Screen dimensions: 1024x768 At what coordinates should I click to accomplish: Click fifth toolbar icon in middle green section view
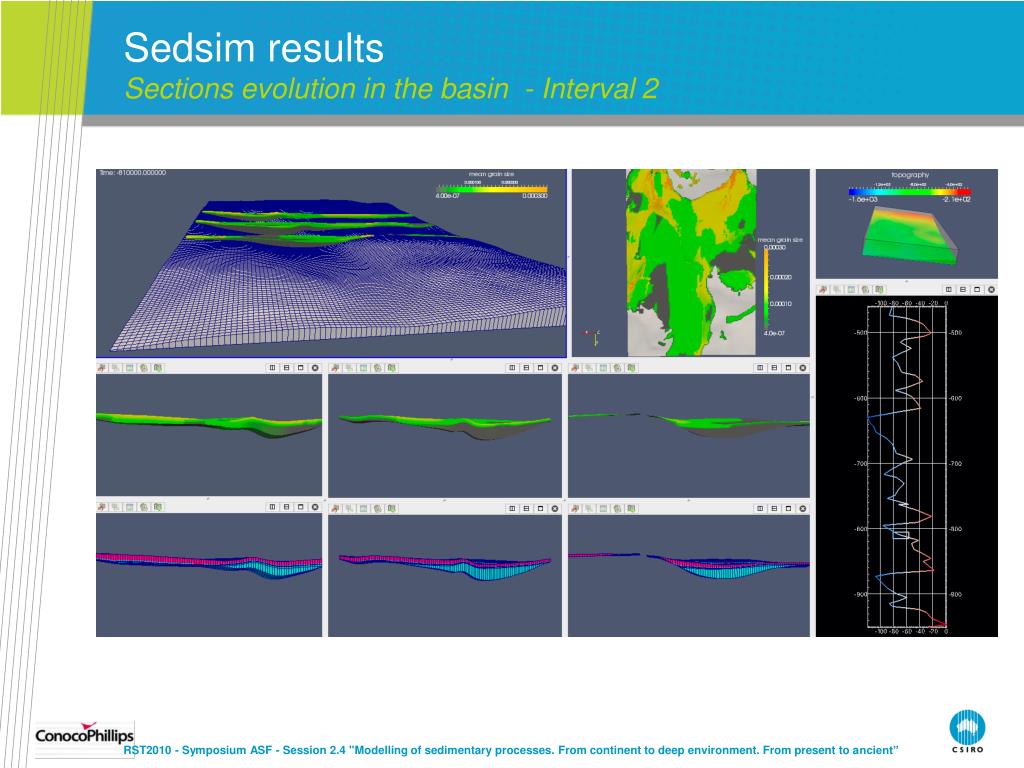pyautogui.click(x=392, y=368)
